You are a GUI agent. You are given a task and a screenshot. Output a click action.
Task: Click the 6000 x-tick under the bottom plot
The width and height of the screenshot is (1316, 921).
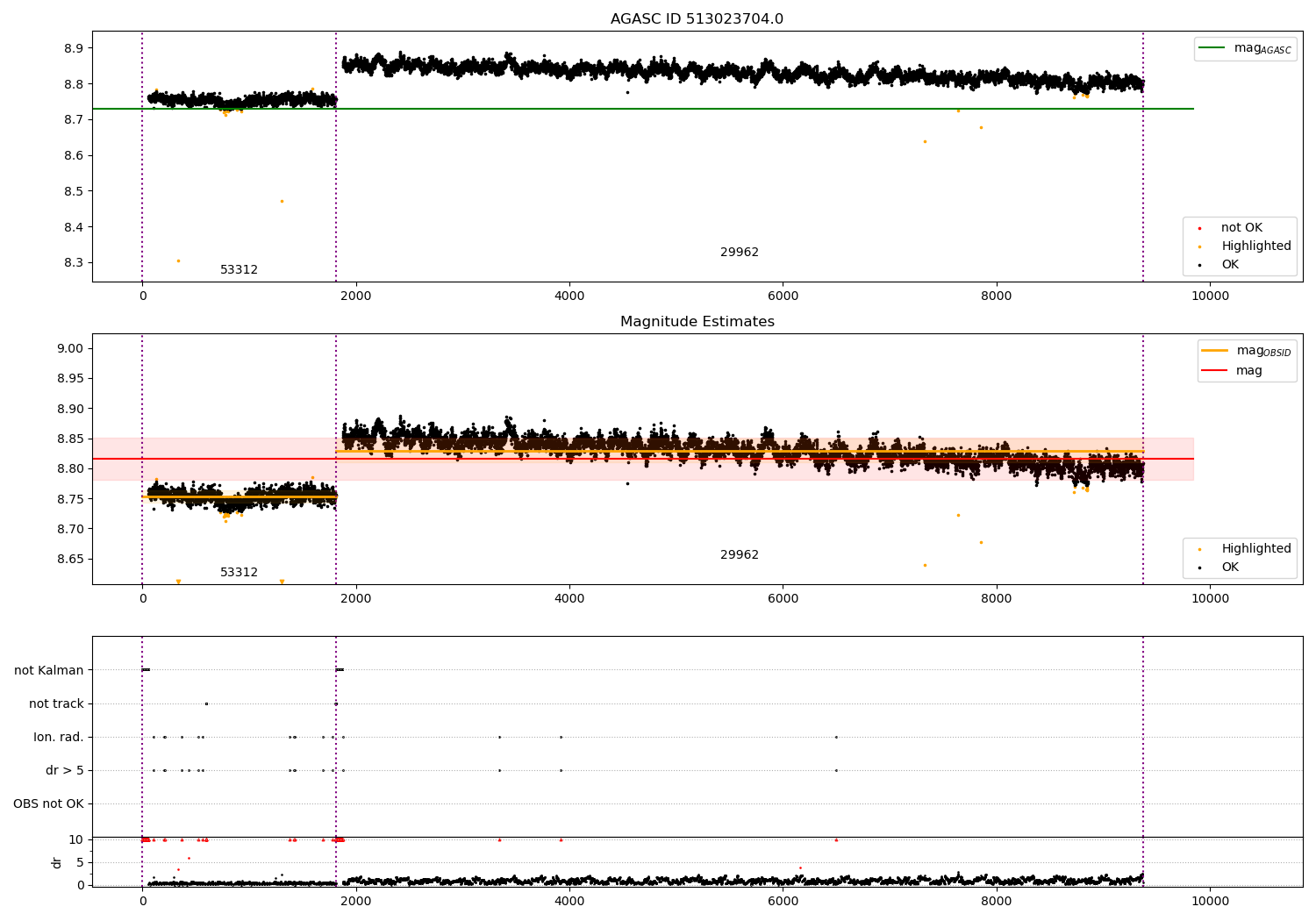tap(783, 902)
